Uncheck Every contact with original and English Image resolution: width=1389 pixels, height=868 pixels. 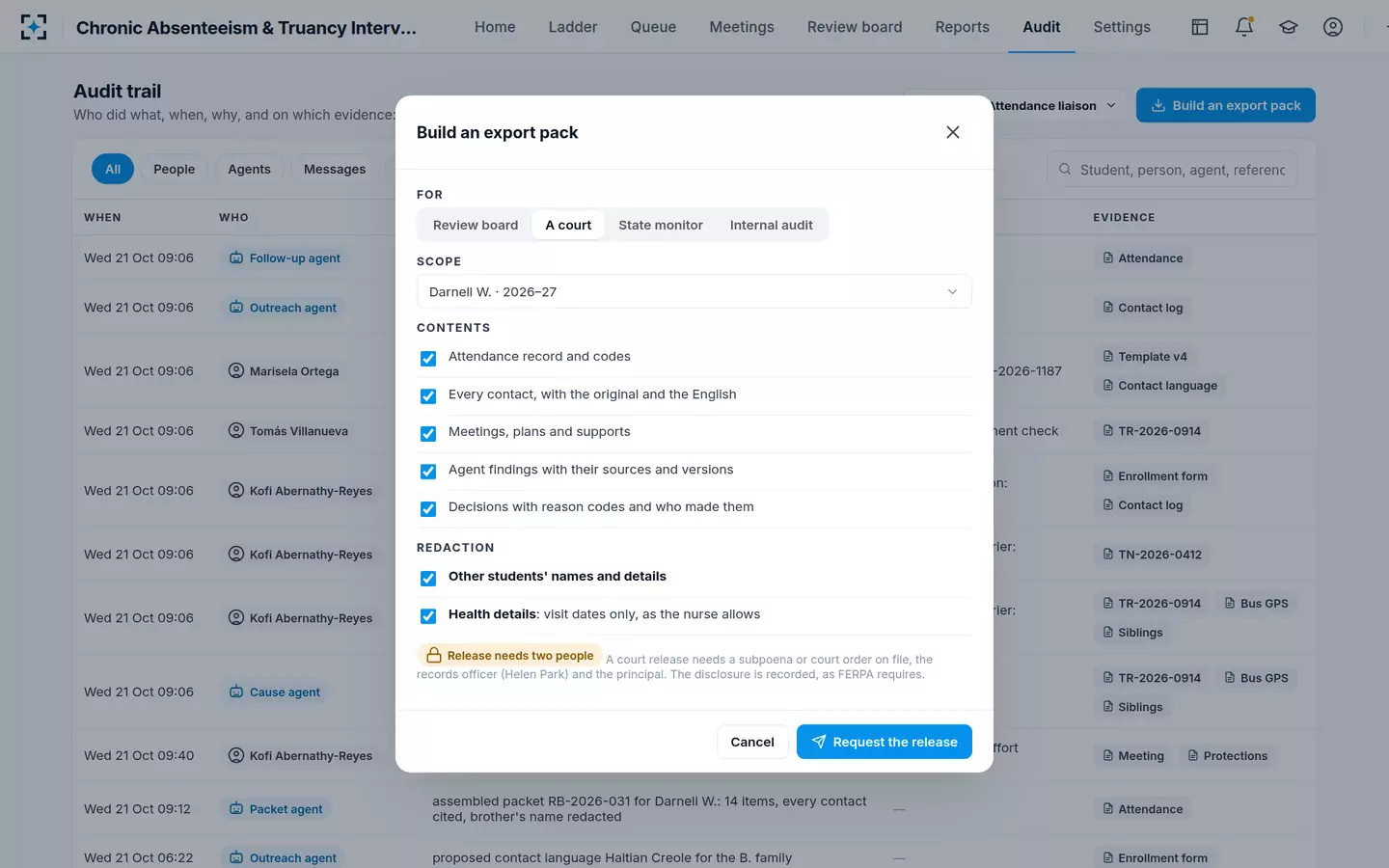428,396
